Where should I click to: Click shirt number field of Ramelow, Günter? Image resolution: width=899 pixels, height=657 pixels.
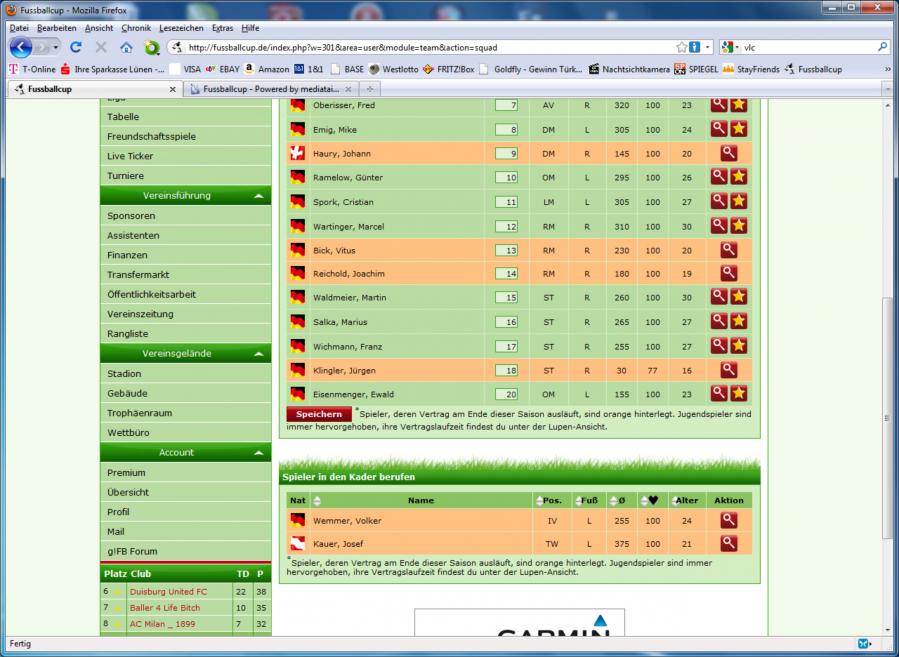pos(507,177)
